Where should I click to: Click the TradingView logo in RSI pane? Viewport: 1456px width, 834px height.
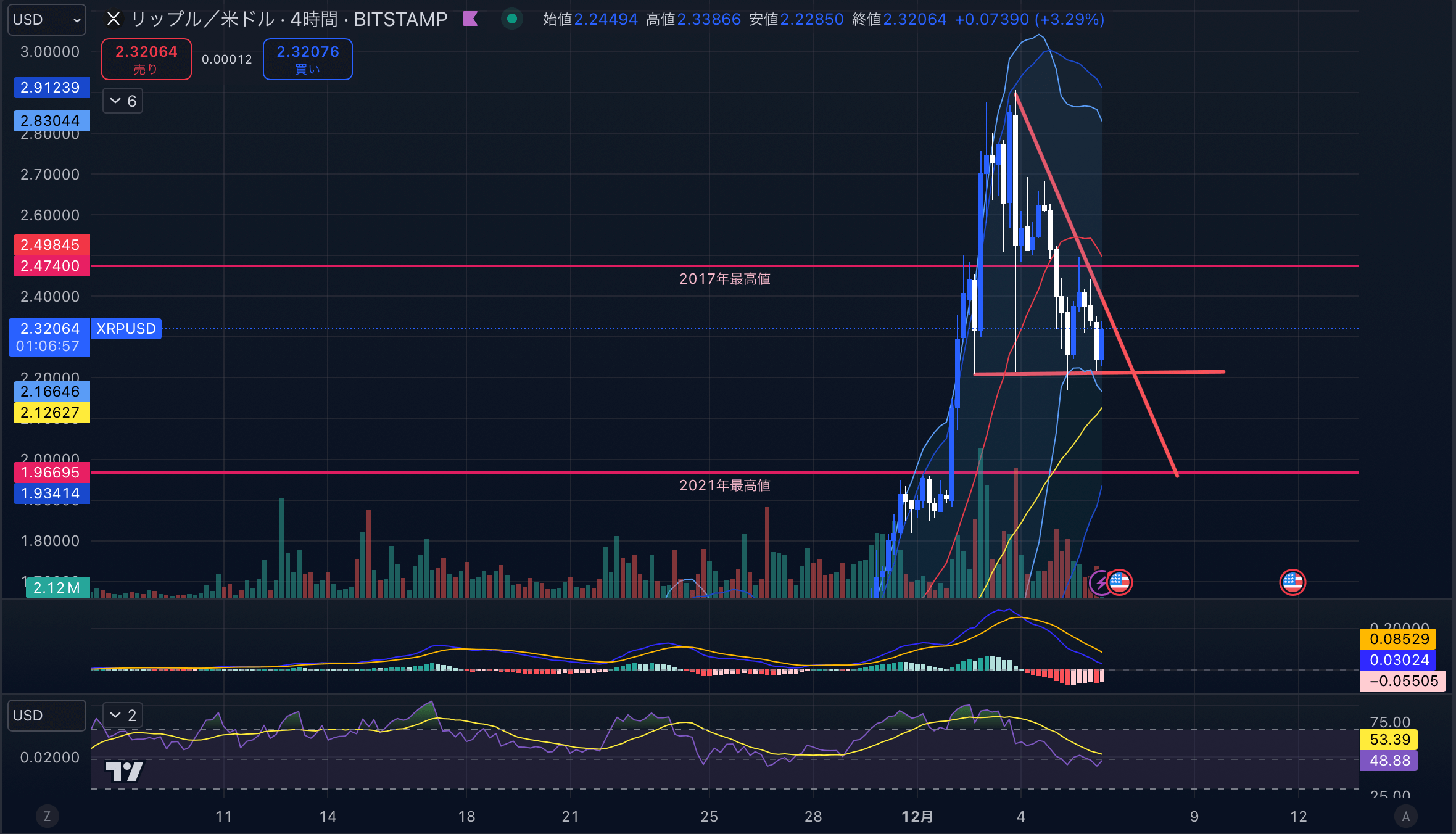click(x=124, y=772)
